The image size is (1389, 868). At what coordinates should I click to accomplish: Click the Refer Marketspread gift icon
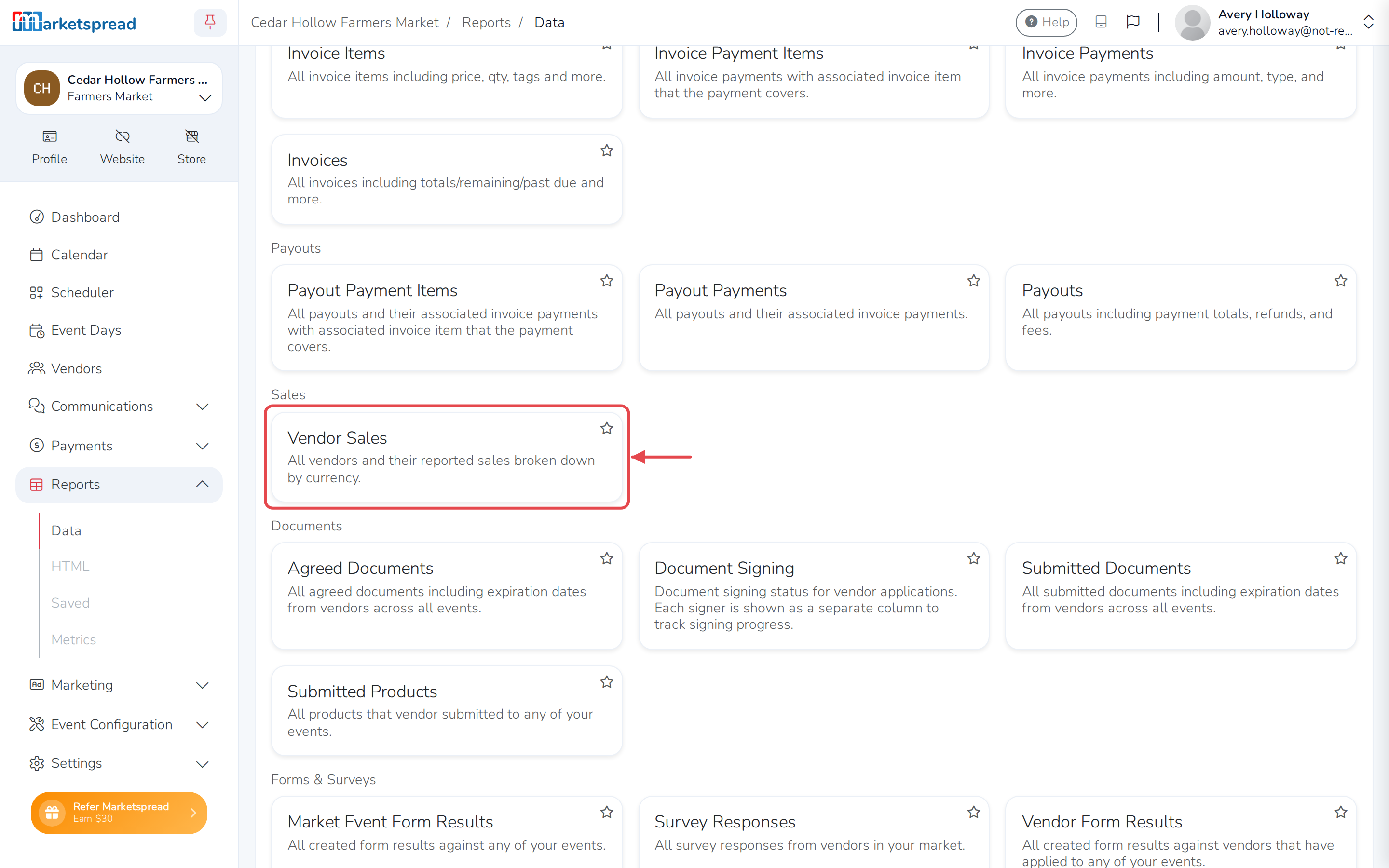pyautogui.click(x=52, y=813)
